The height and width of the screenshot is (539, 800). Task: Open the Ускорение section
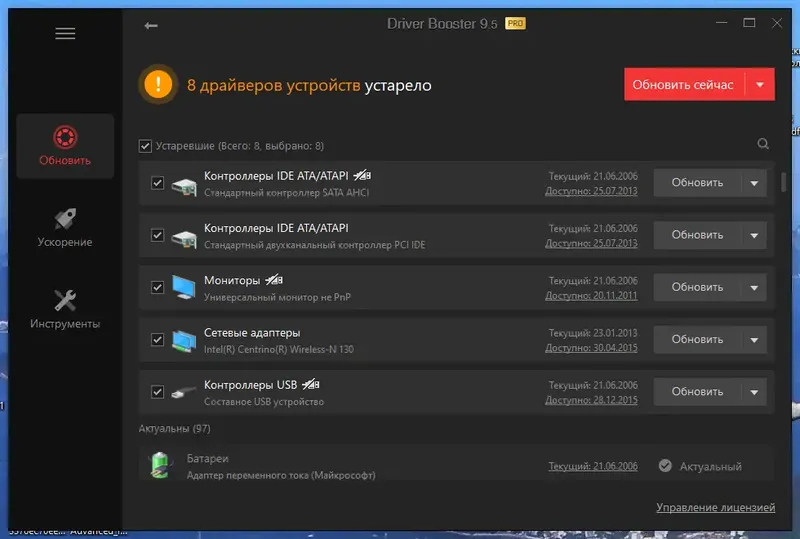65,228
